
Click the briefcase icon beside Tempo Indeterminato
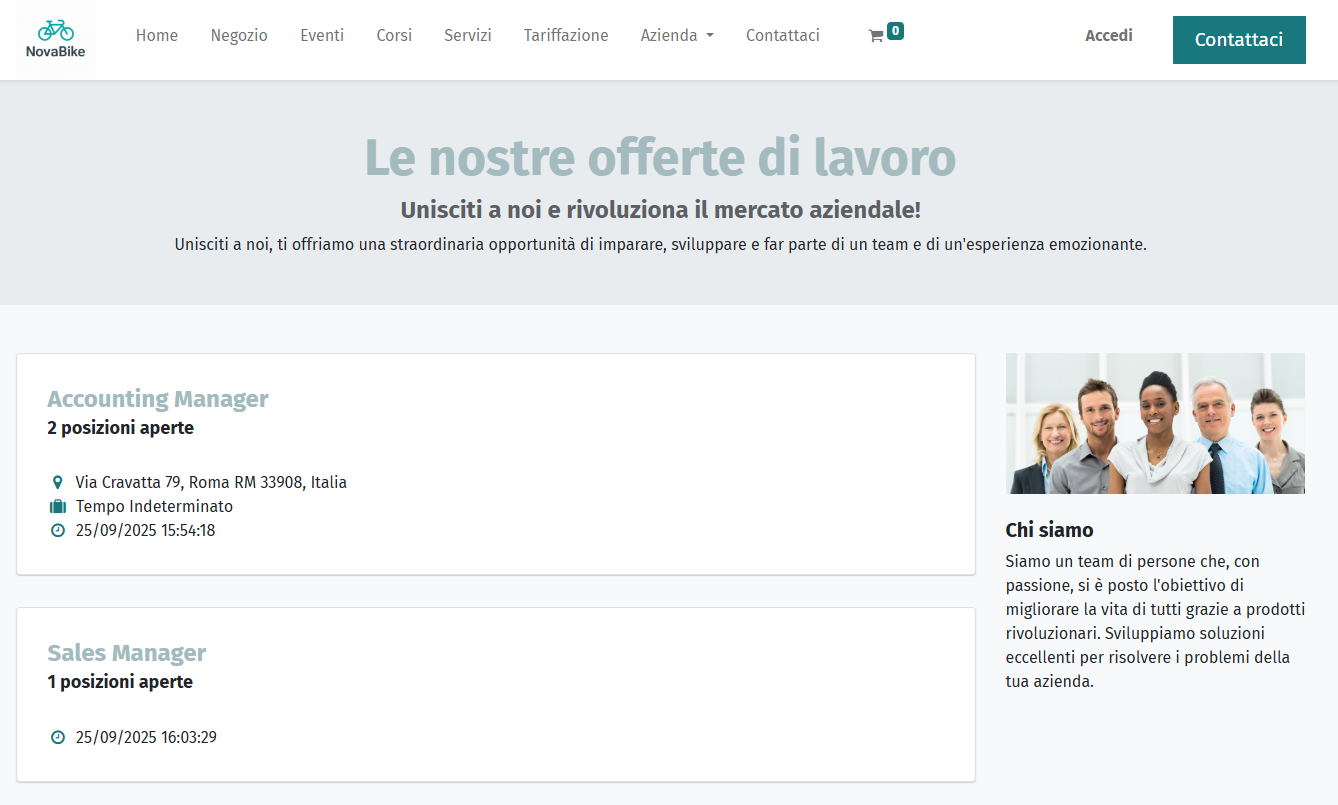point(57,507)
